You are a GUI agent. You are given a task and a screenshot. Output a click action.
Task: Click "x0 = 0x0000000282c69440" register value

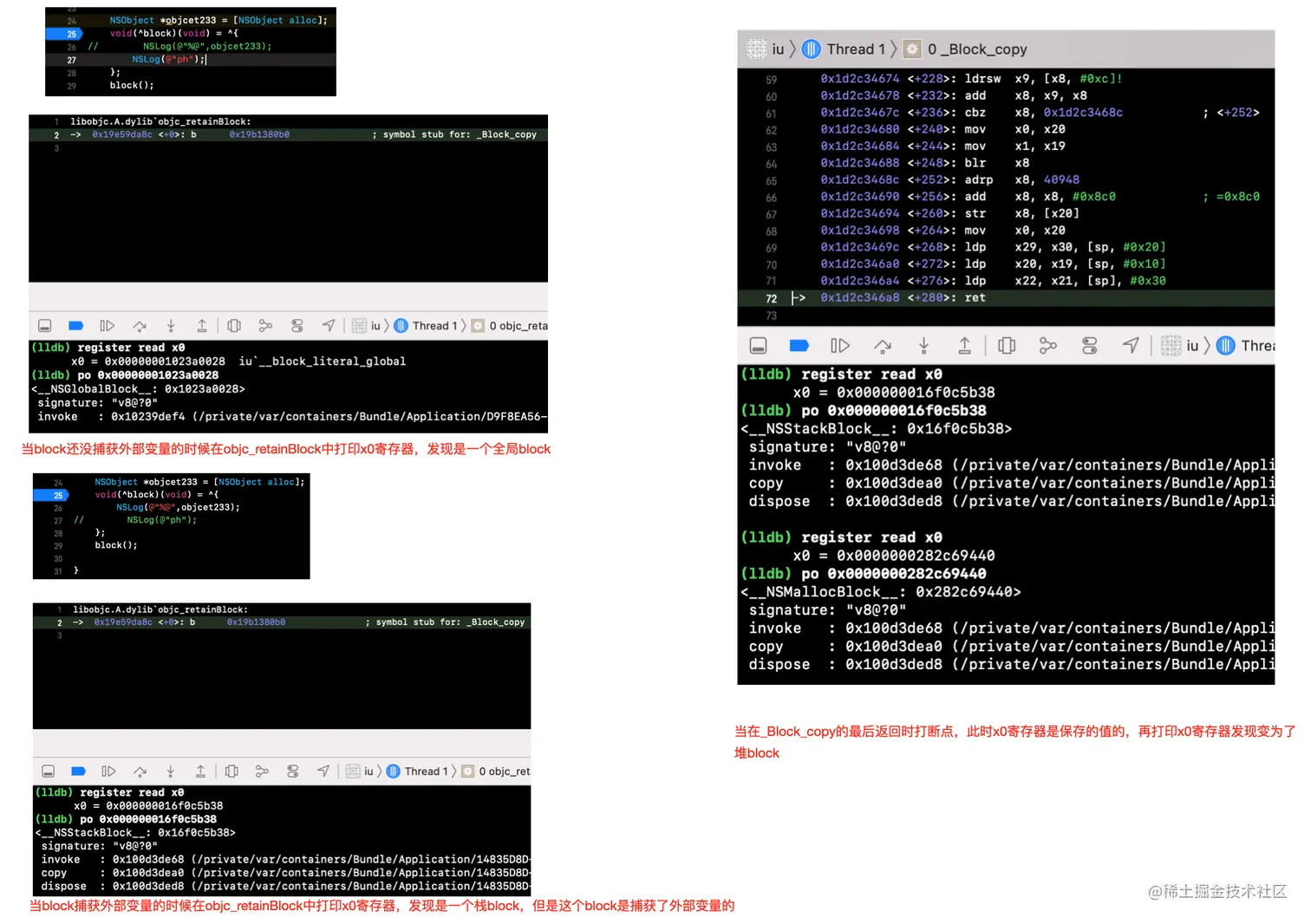(894, 556)
